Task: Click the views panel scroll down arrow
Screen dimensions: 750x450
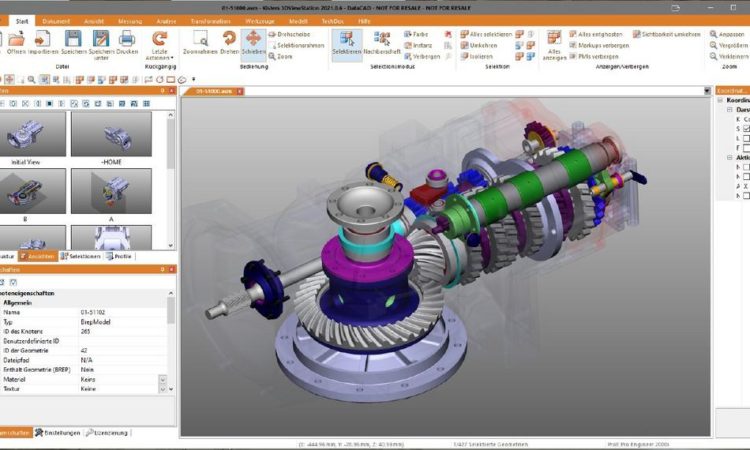Action: pyautogui.click(x=171, y=245)
